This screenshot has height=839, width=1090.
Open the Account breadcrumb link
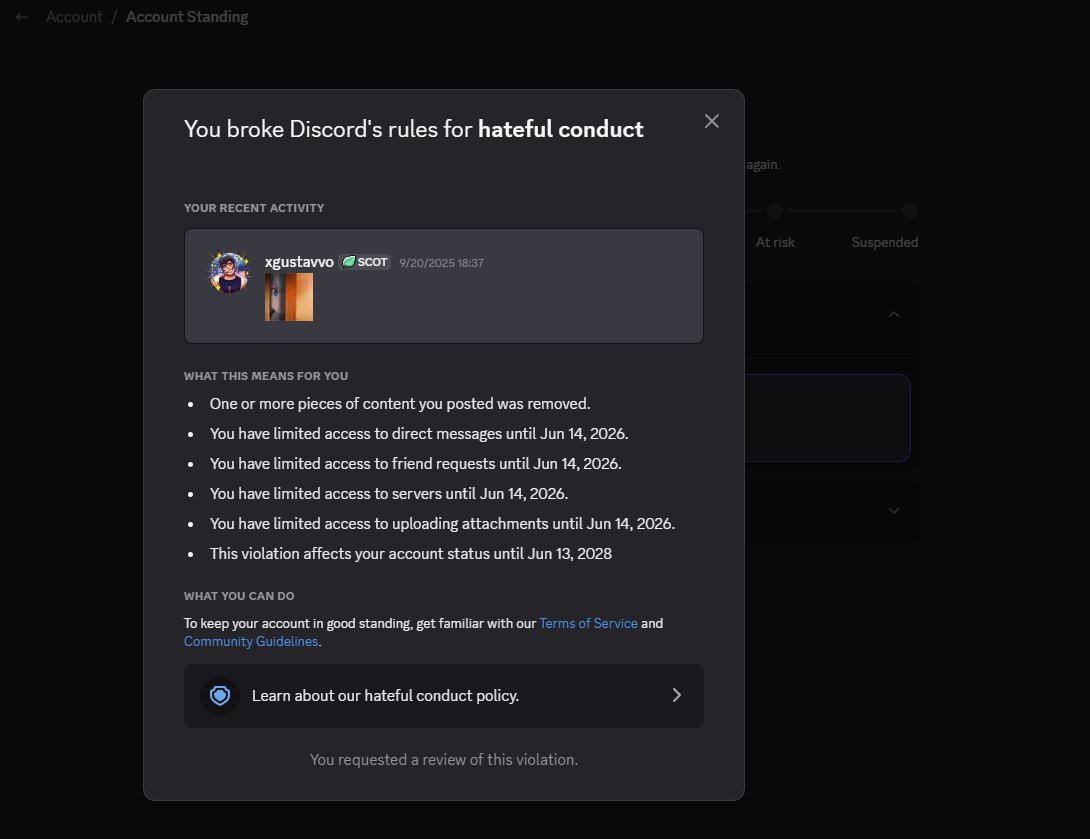pyautogui.click(x=74, y=17)
